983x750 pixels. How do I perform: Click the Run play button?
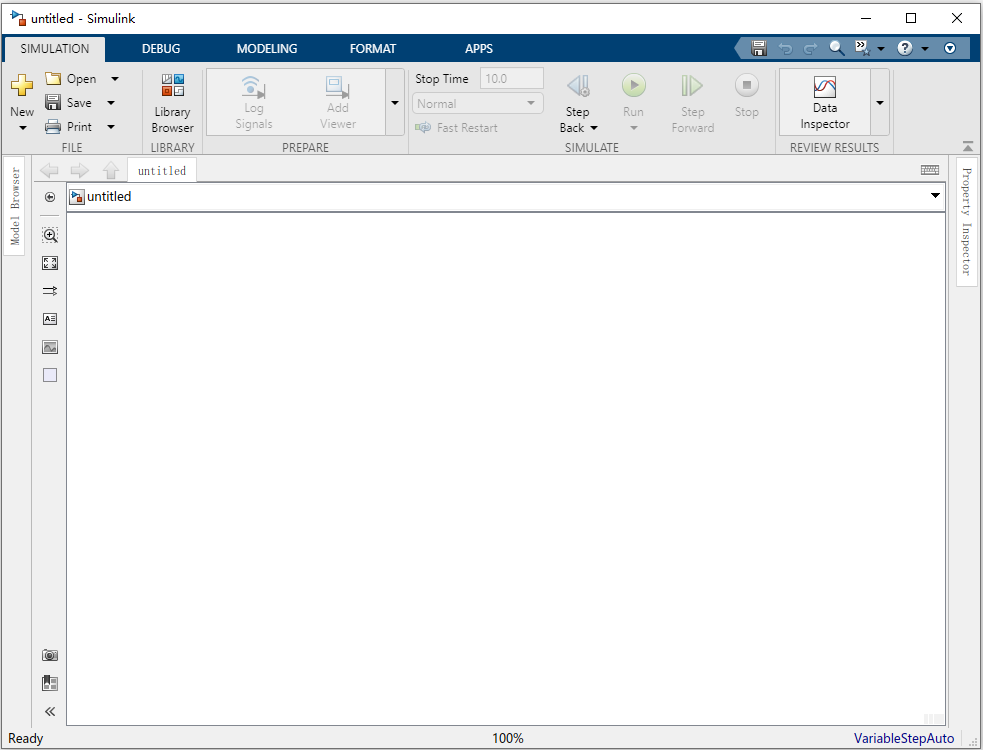click(634, 85)
